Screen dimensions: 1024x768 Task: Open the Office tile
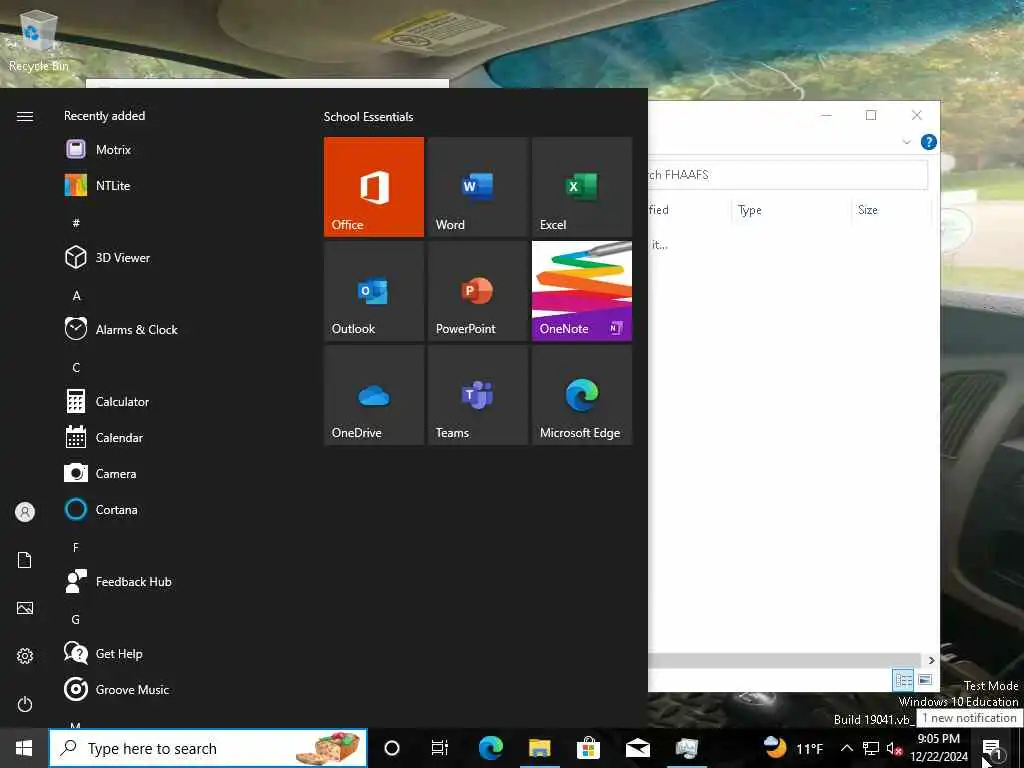tap(374, 187)
